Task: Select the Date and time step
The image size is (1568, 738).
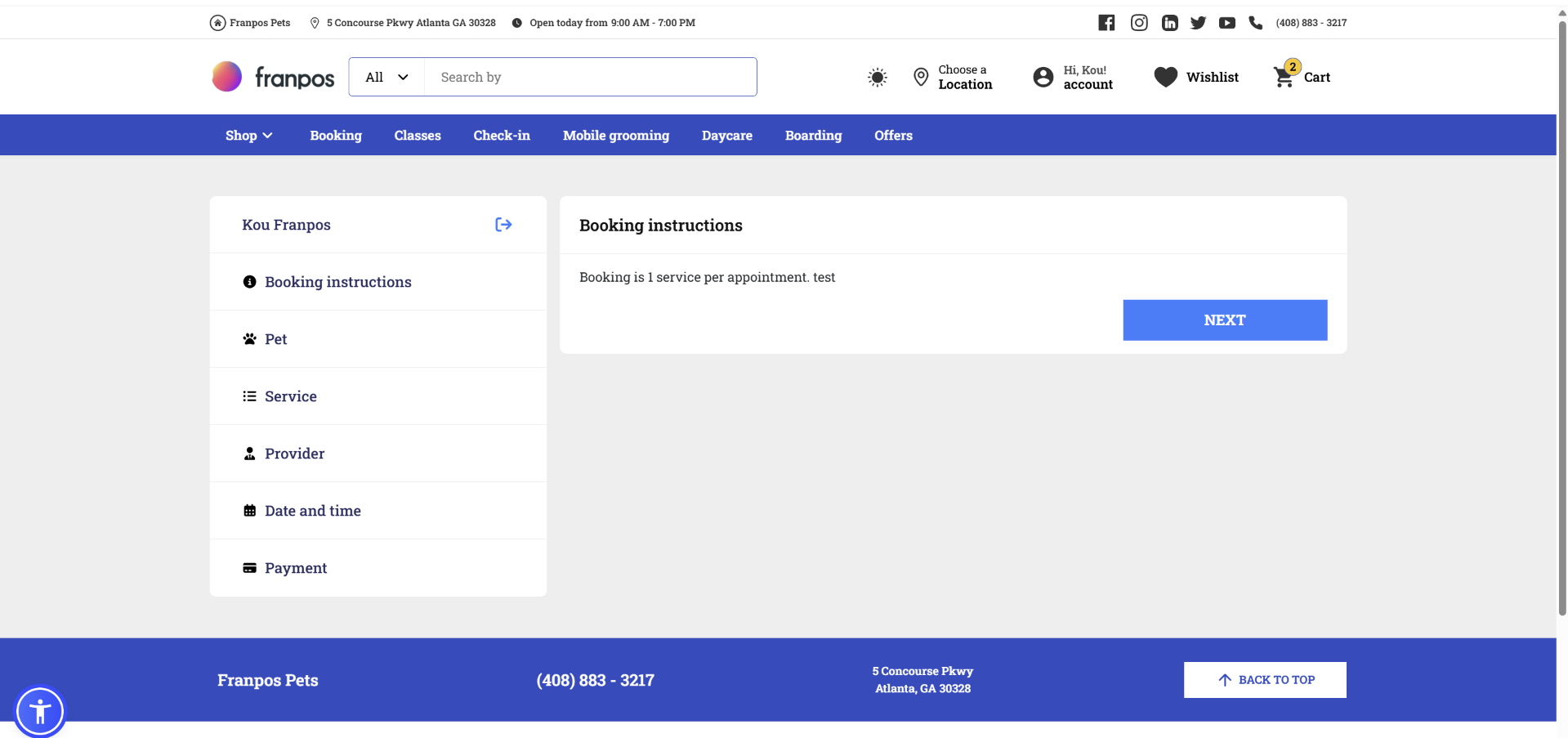Action: (312, 511)
